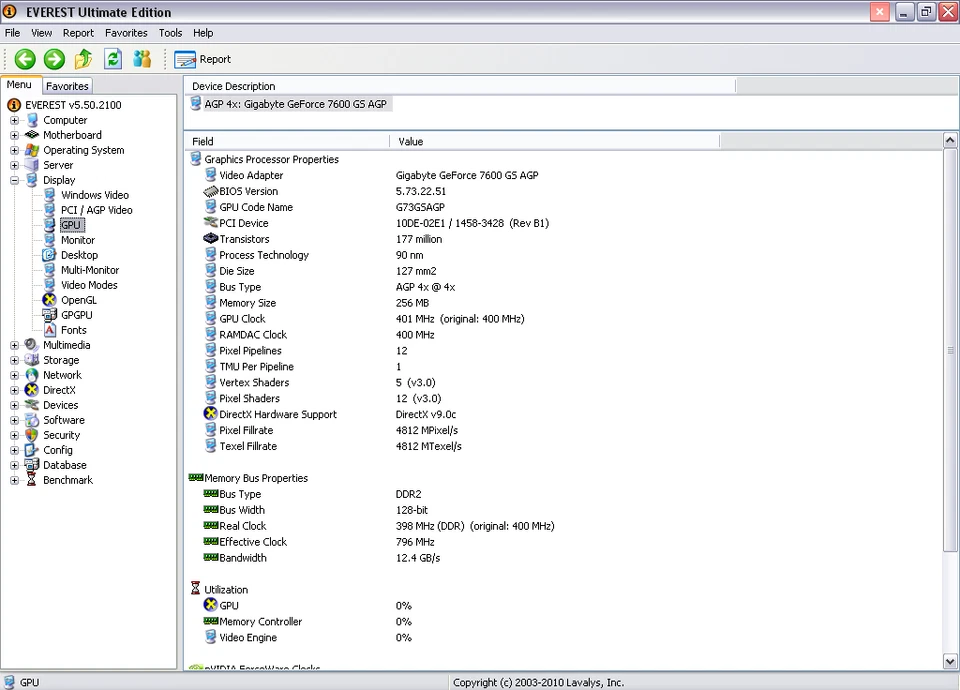Click scrollbar down arrow in details pane
Viewport: 960px width, 690px height.
[950, 661]
